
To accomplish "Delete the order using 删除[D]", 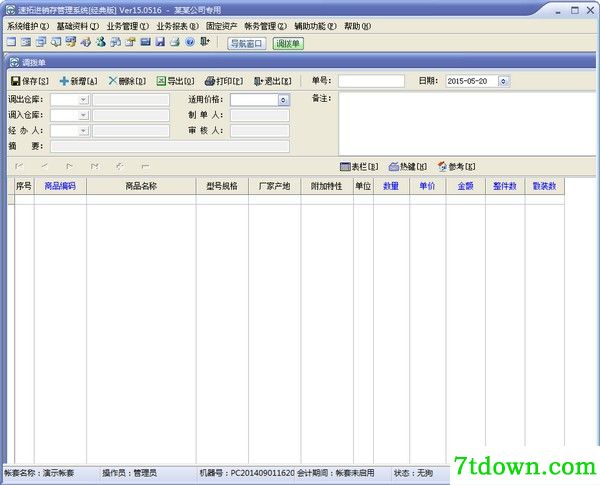I will 127,81.
